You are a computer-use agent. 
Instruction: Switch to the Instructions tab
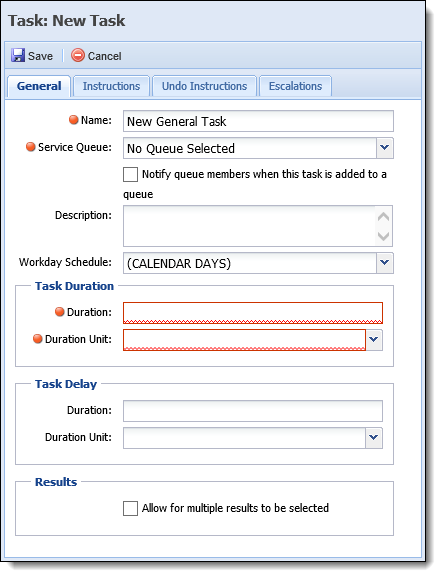[x=111, y=86]
